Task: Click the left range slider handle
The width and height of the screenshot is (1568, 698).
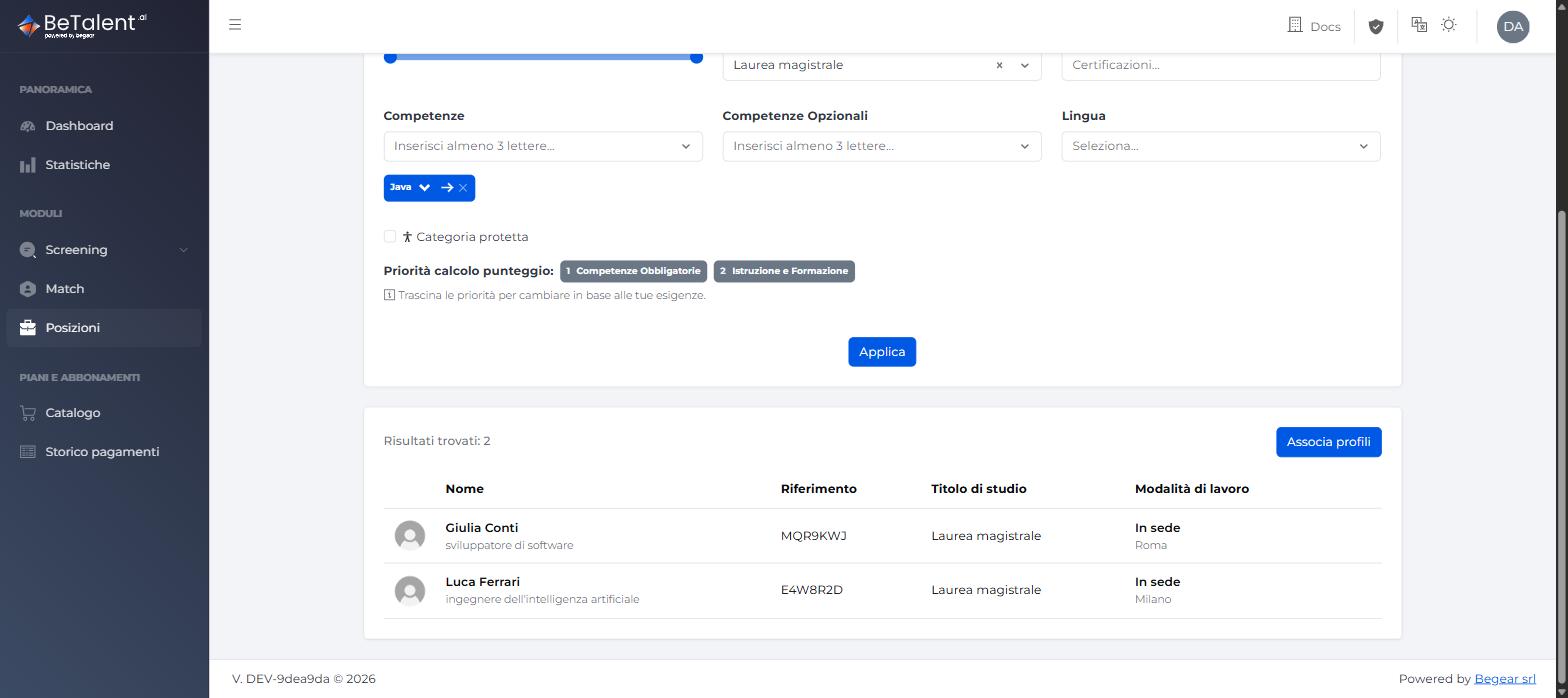Action: click(x=391, y=57)
